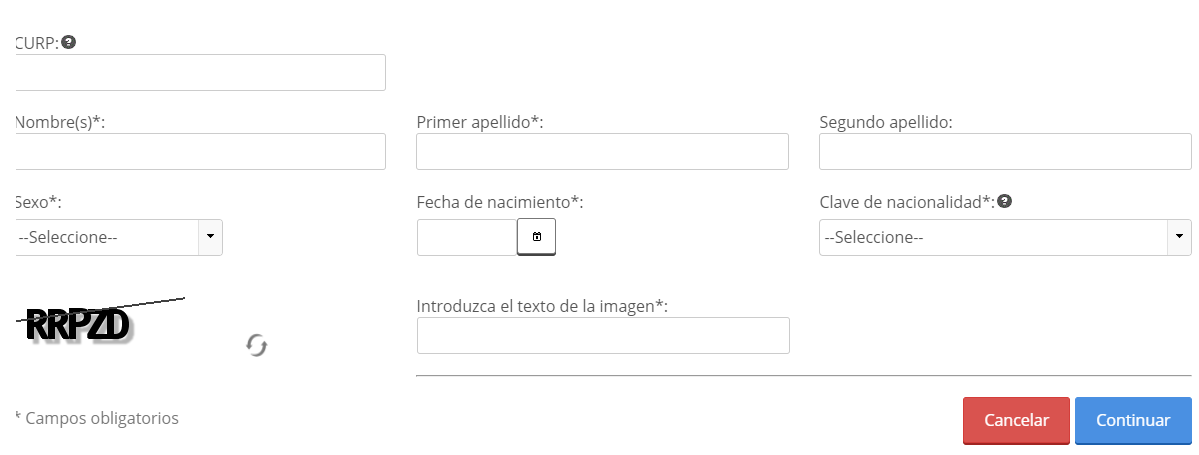Screen dimensions: 1199x455
Task: Click the 'Fecha de nacimiento' label text
Action: tap(499, 202)
